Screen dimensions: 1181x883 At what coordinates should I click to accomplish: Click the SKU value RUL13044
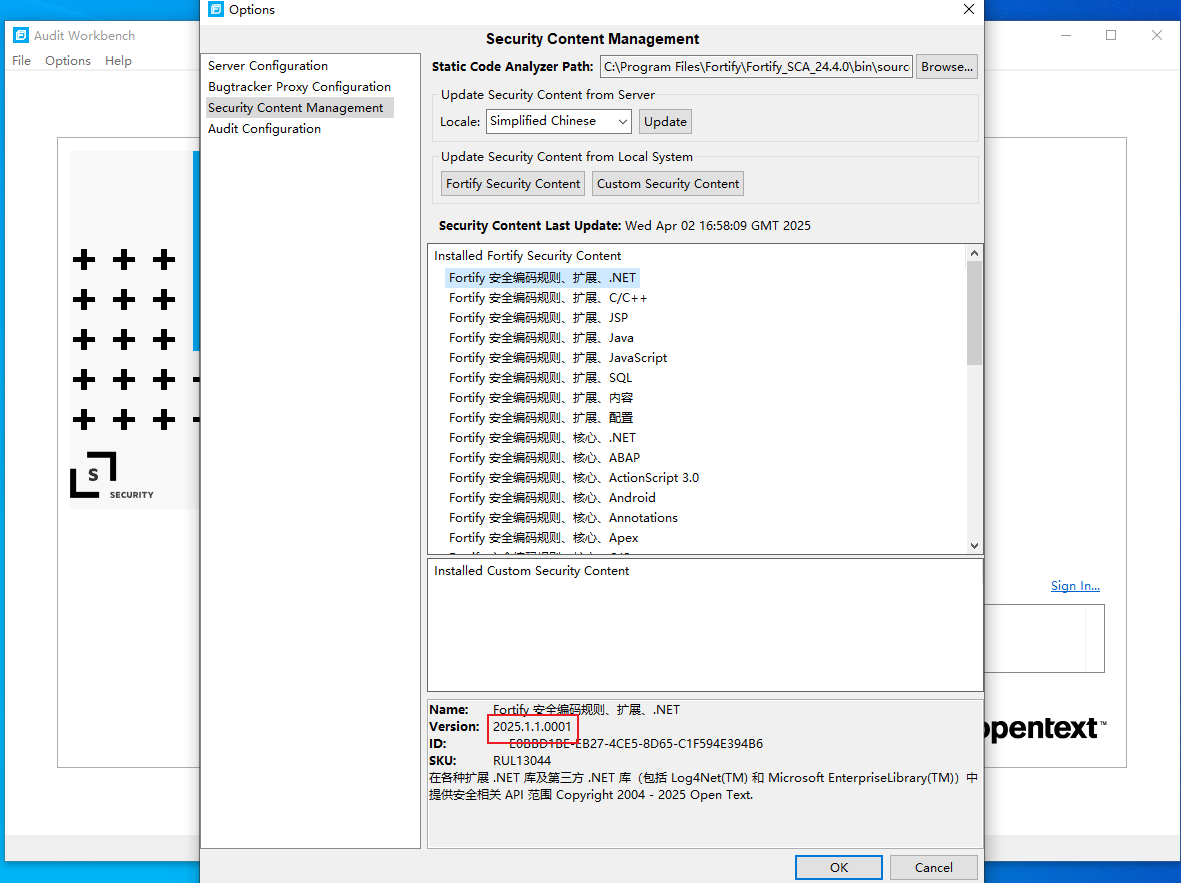click(522, 761)
